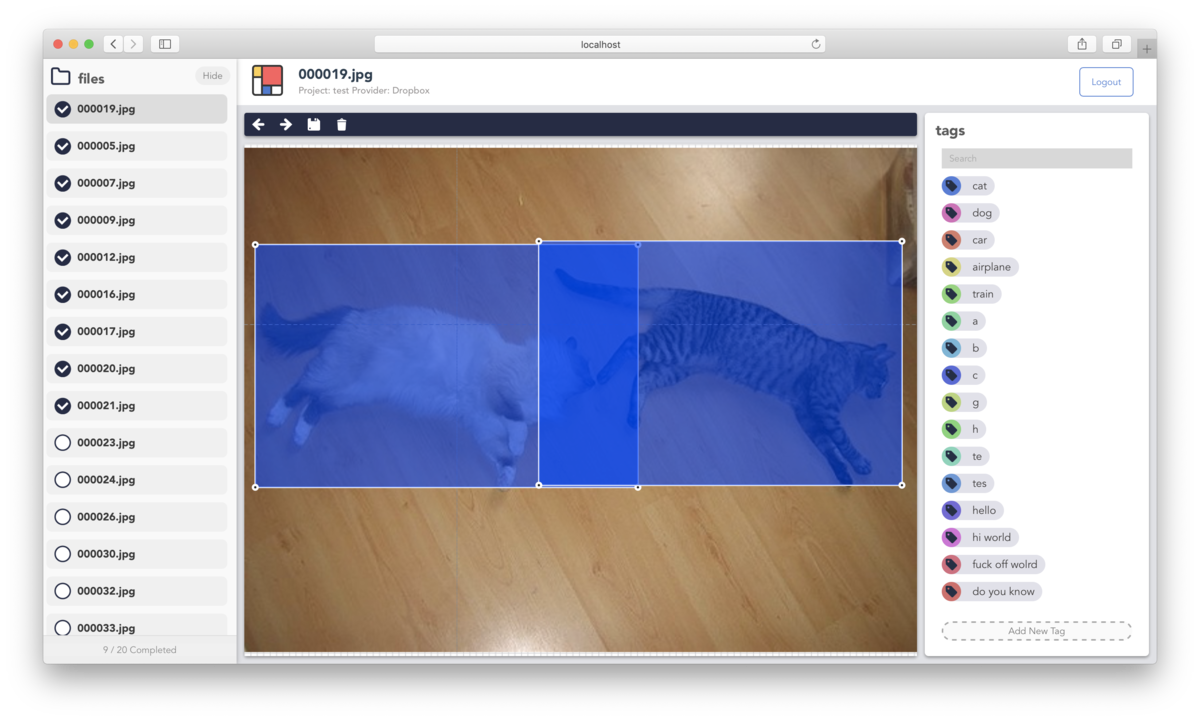Click the next image arrow in toolbar
The height and width of the screenshot is (721, 1200).
point(286,125)
